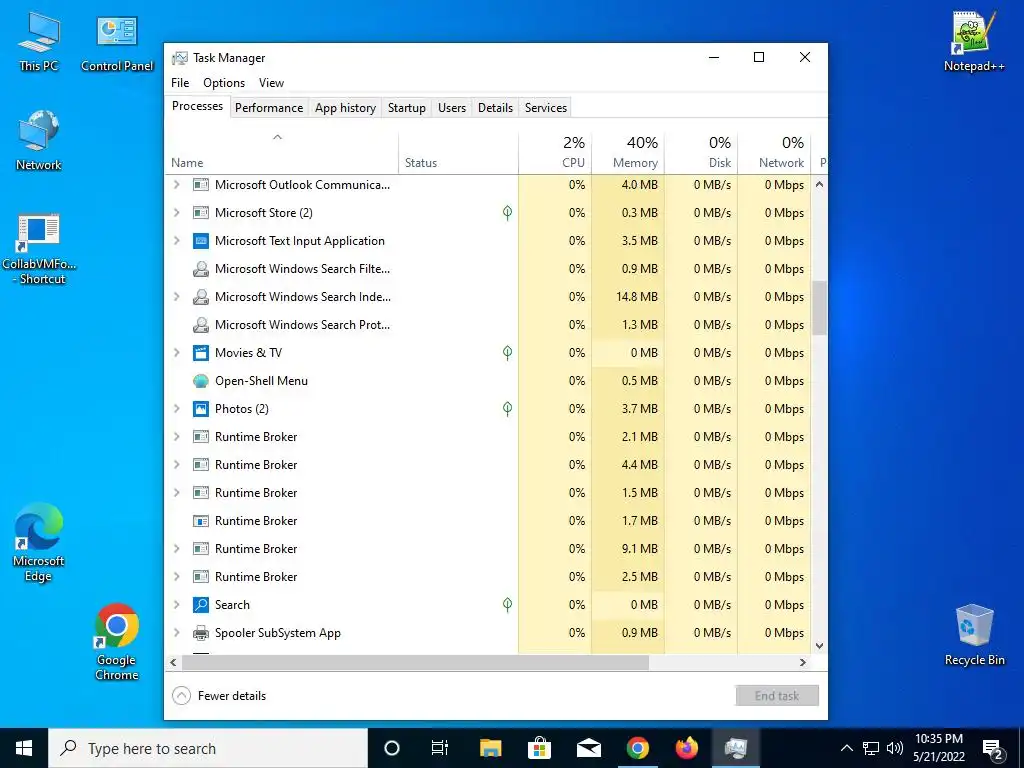This screenshot has width=1024, height=768.
Task: Open Mail app from taskbar
Action: [x=588, y=748]
